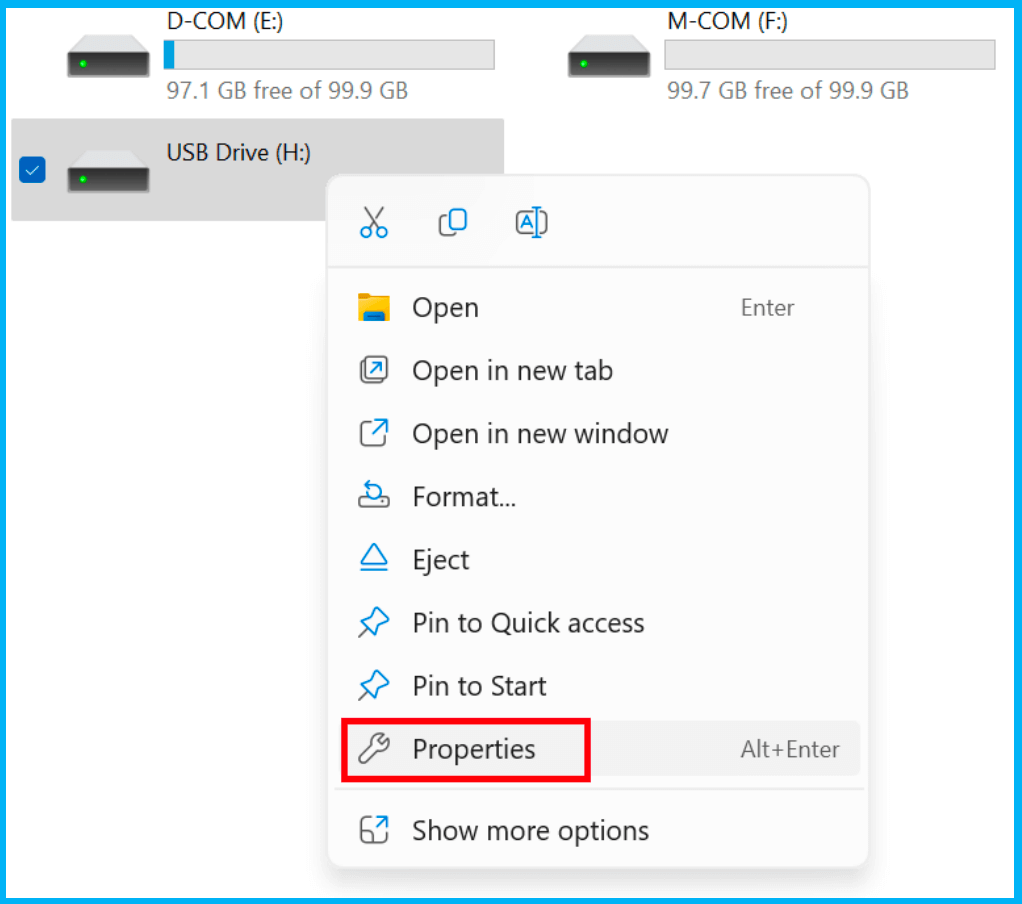Click the D-COM (E:) drive icon
The image size is (1022, 904).
108,56
